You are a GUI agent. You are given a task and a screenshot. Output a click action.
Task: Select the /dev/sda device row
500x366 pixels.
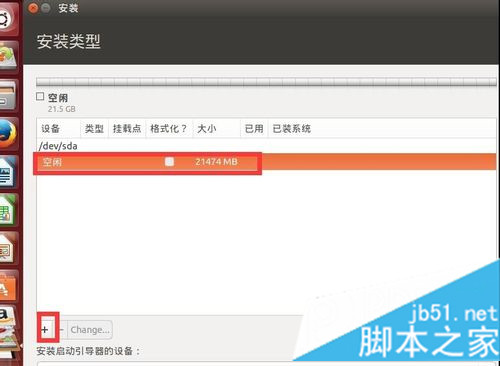(266, 146)
